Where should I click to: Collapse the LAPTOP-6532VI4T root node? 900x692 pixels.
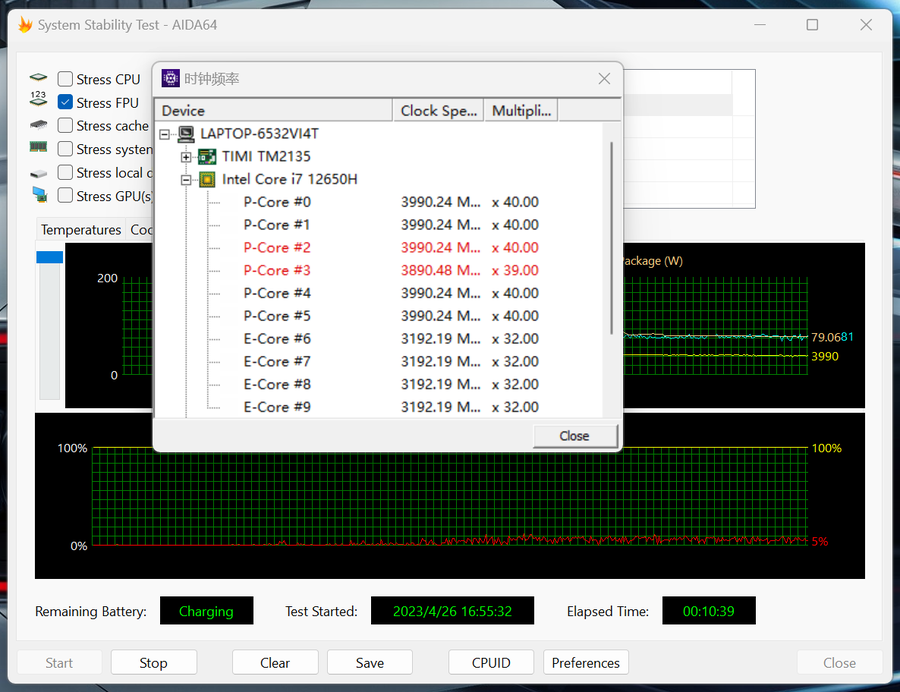pos(165,134)
